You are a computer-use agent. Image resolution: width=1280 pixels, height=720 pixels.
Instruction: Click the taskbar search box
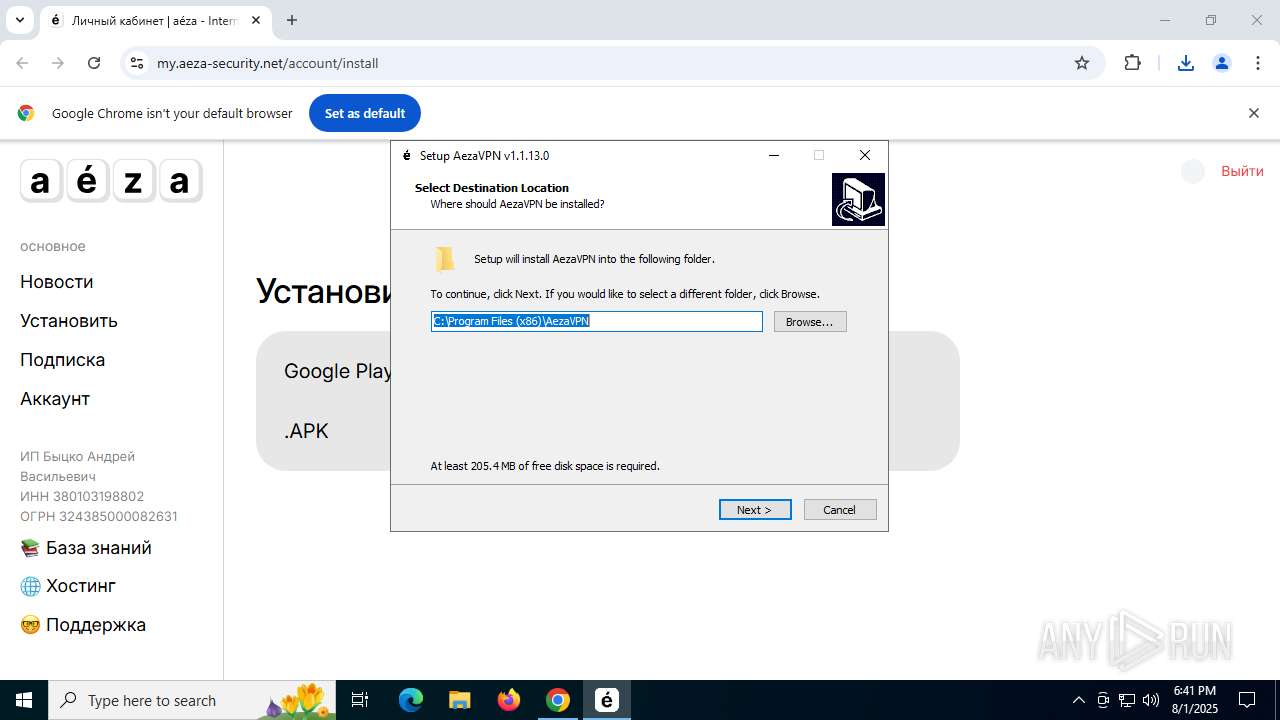192,700
